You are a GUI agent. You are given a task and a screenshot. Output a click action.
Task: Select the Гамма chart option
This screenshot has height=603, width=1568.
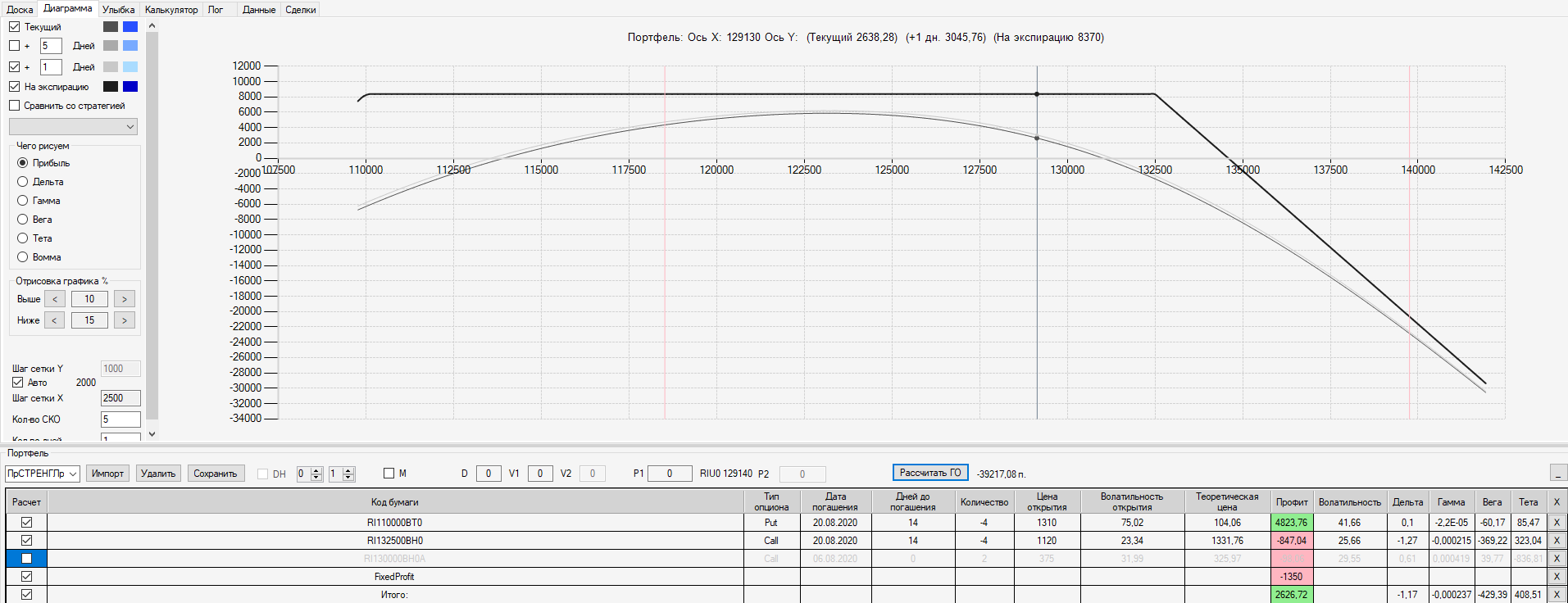click(23, 201)
